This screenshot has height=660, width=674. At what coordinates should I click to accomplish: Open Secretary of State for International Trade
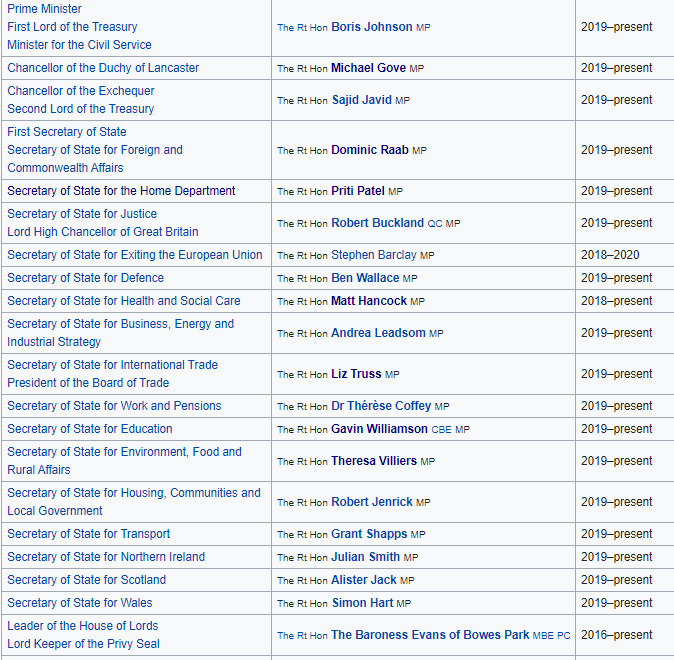point(113,365)
